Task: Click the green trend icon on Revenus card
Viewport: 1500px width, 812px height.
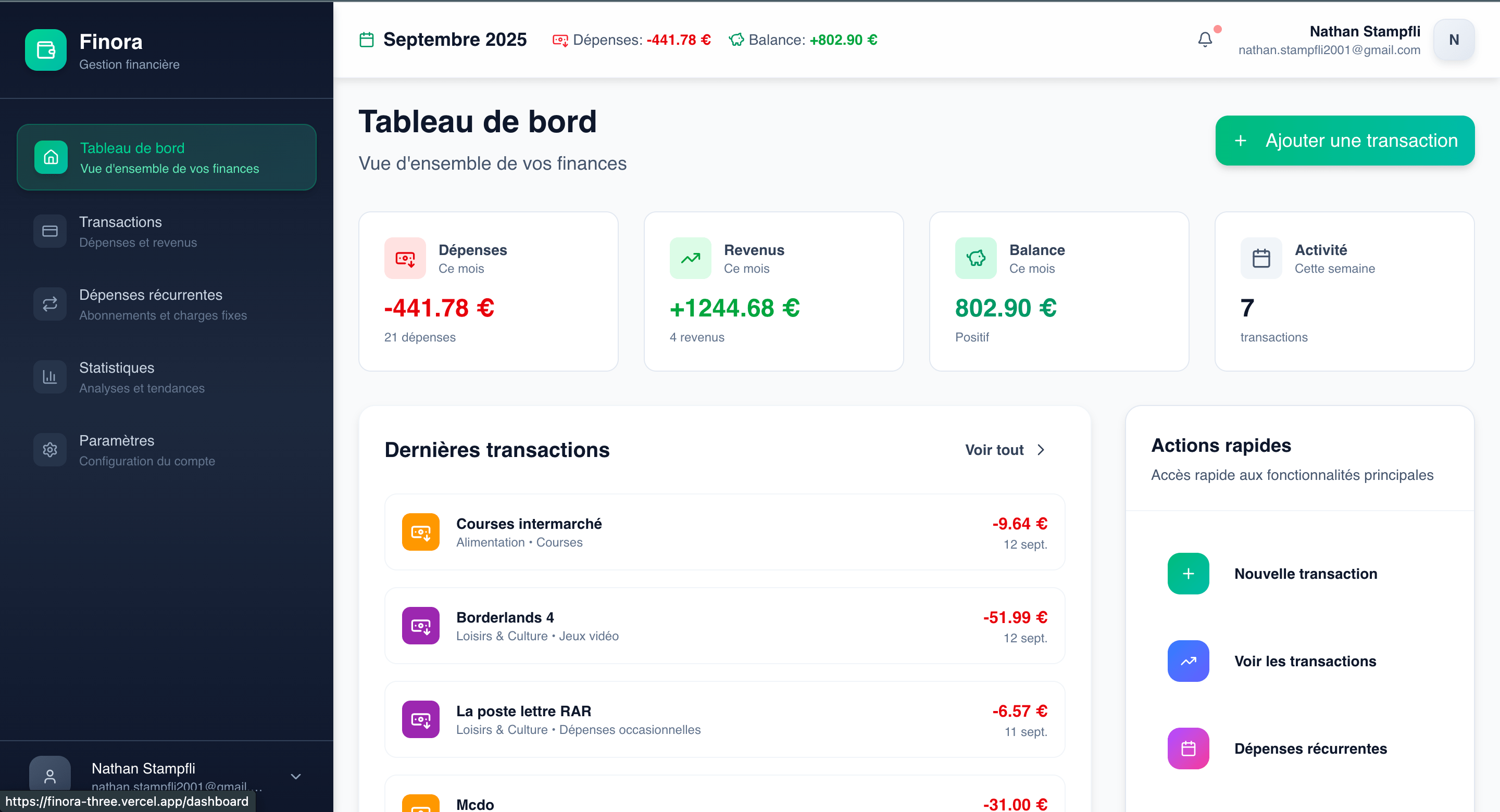Action: (691, 258)
